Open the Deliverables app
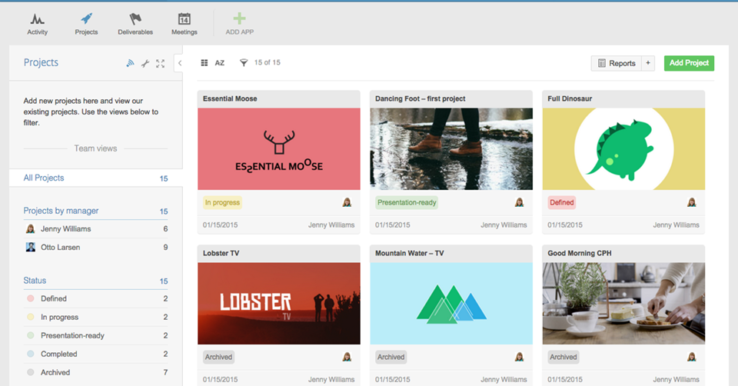The width and height of the screenshot is (738, 386). (135, 24)
